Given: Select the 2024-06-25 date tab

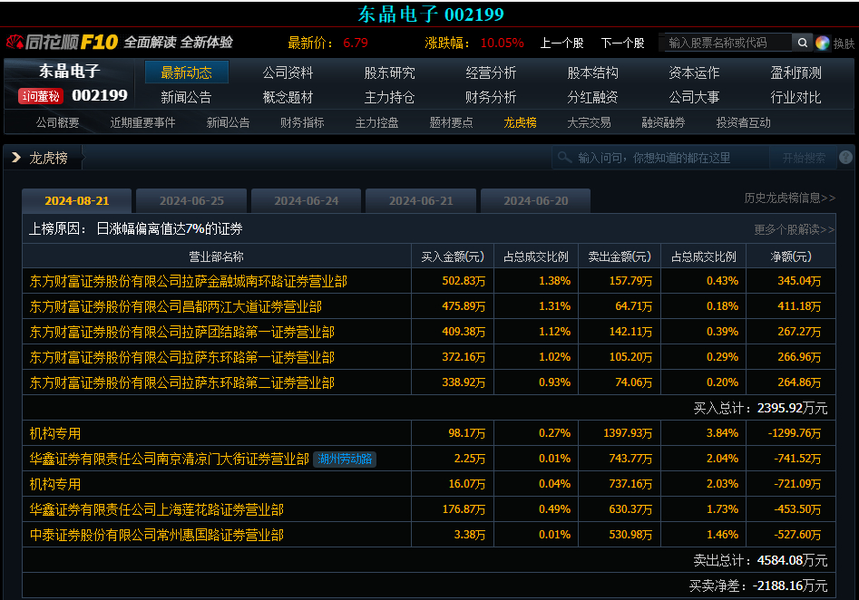Looking at the screenshot, I should click(192, 201).
